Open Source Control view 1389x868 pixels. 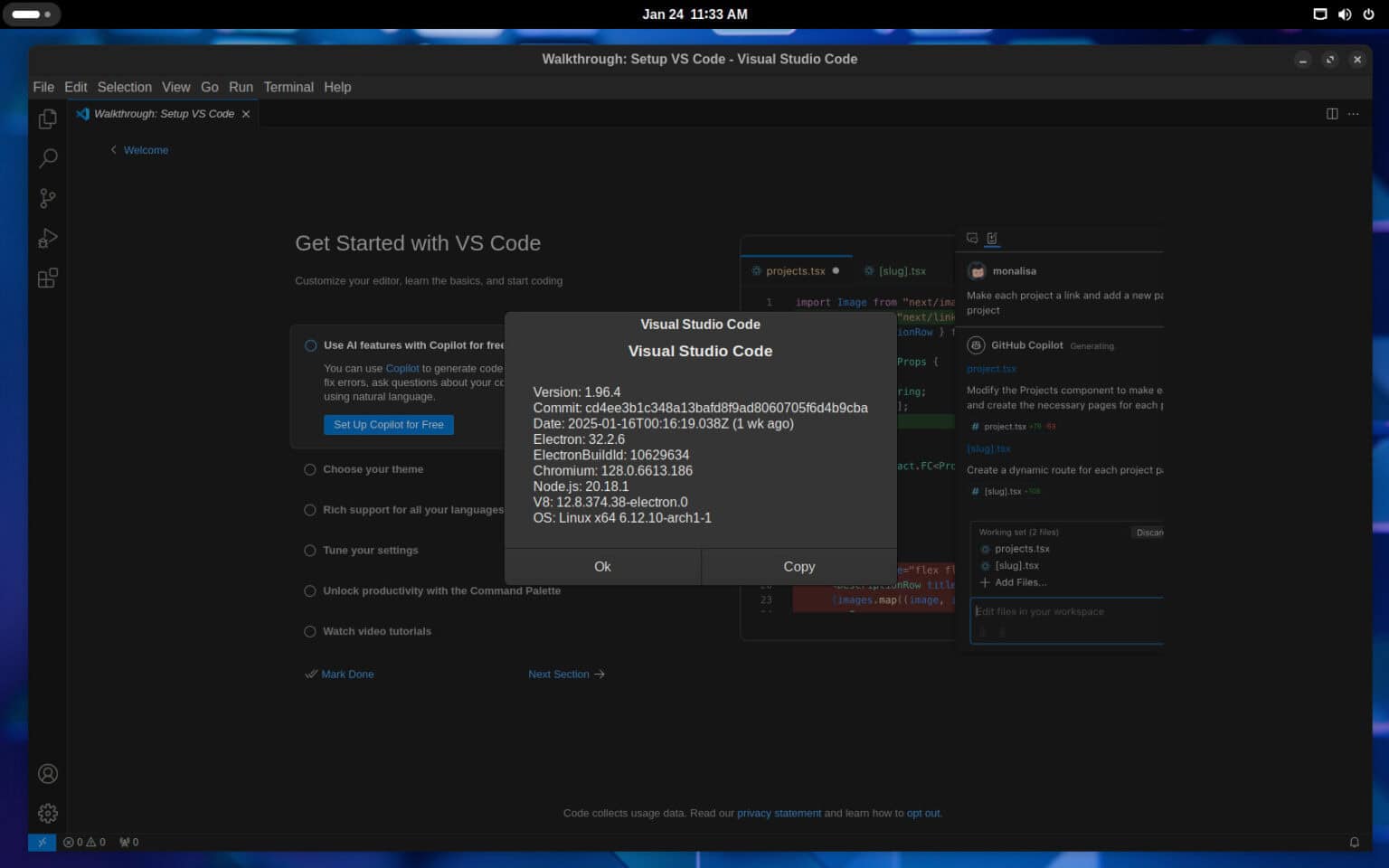click(47, 198)
